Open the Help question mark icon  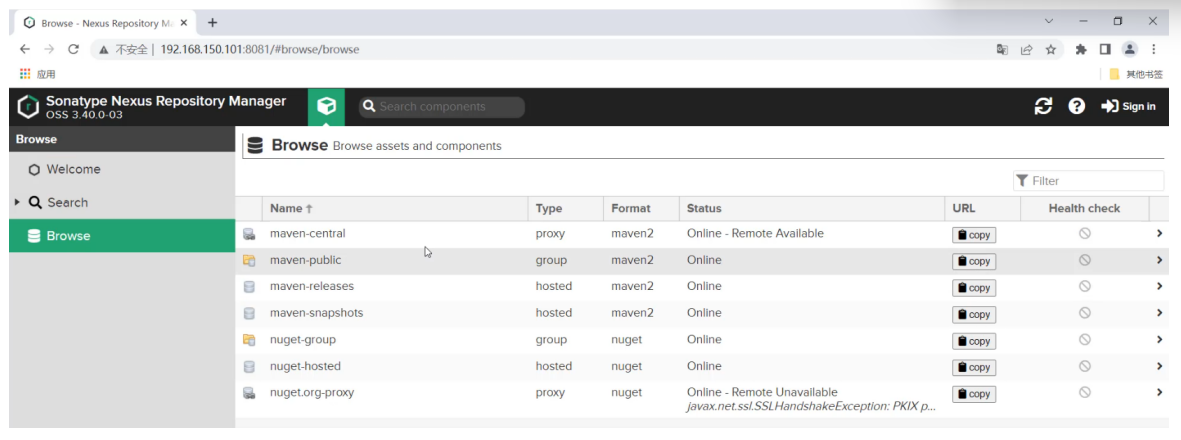click(x=1077, y=106)
